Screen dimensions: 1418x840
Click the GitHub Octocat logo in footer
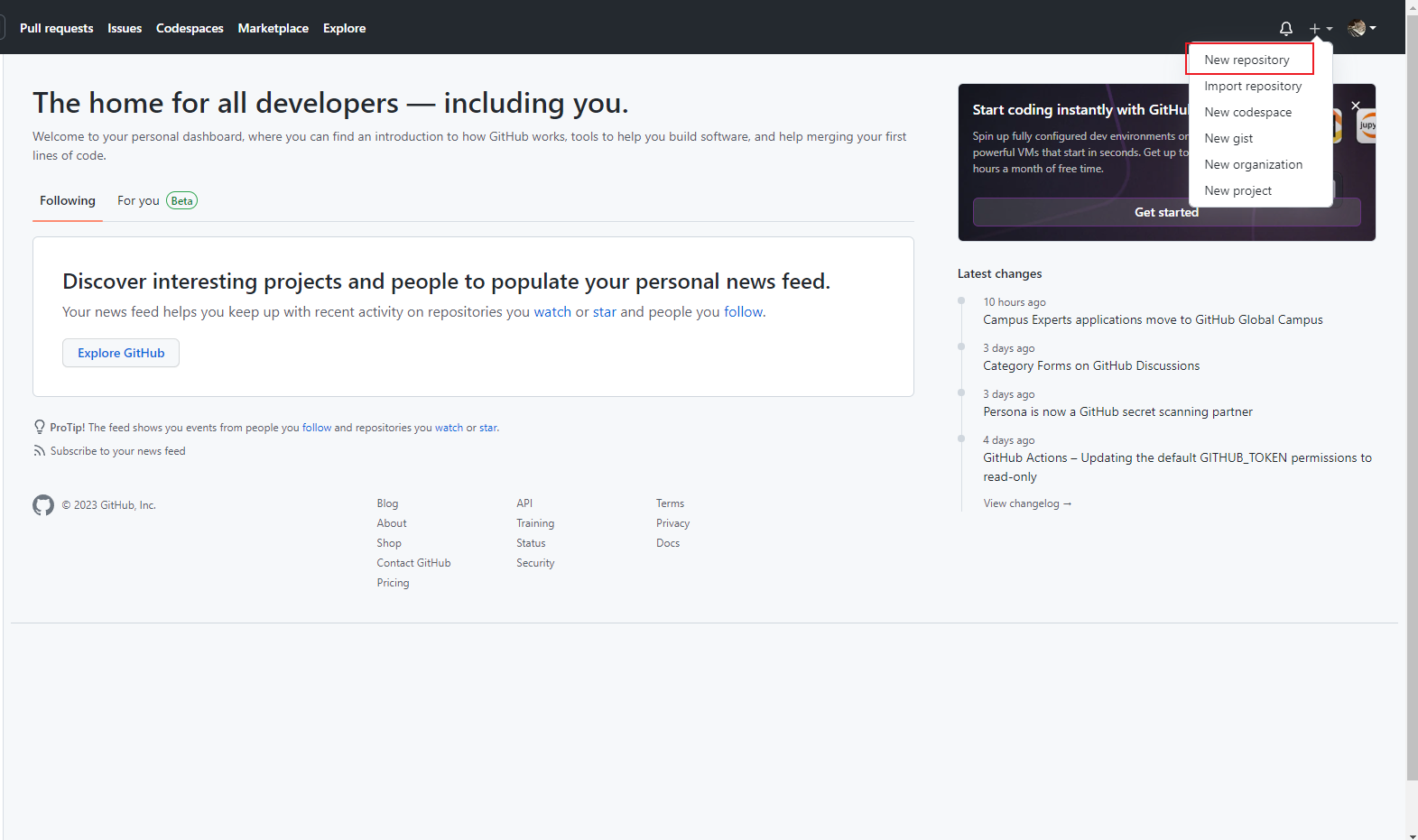[x=43, y=505]
